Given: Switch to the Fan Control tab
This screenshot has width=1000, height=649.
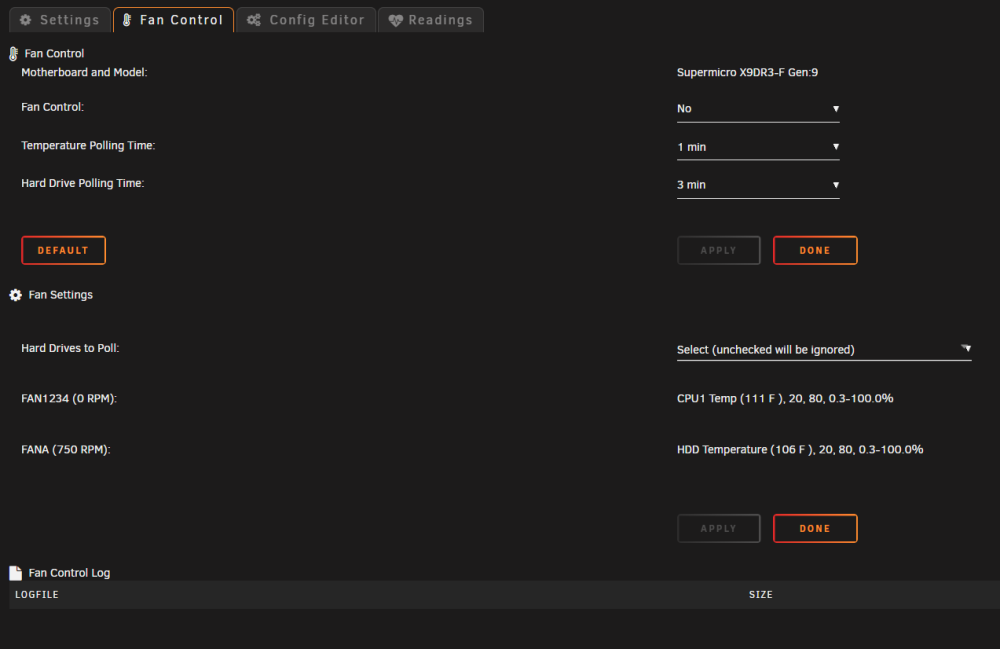Looking at the screenshot, I should (173, 20).
